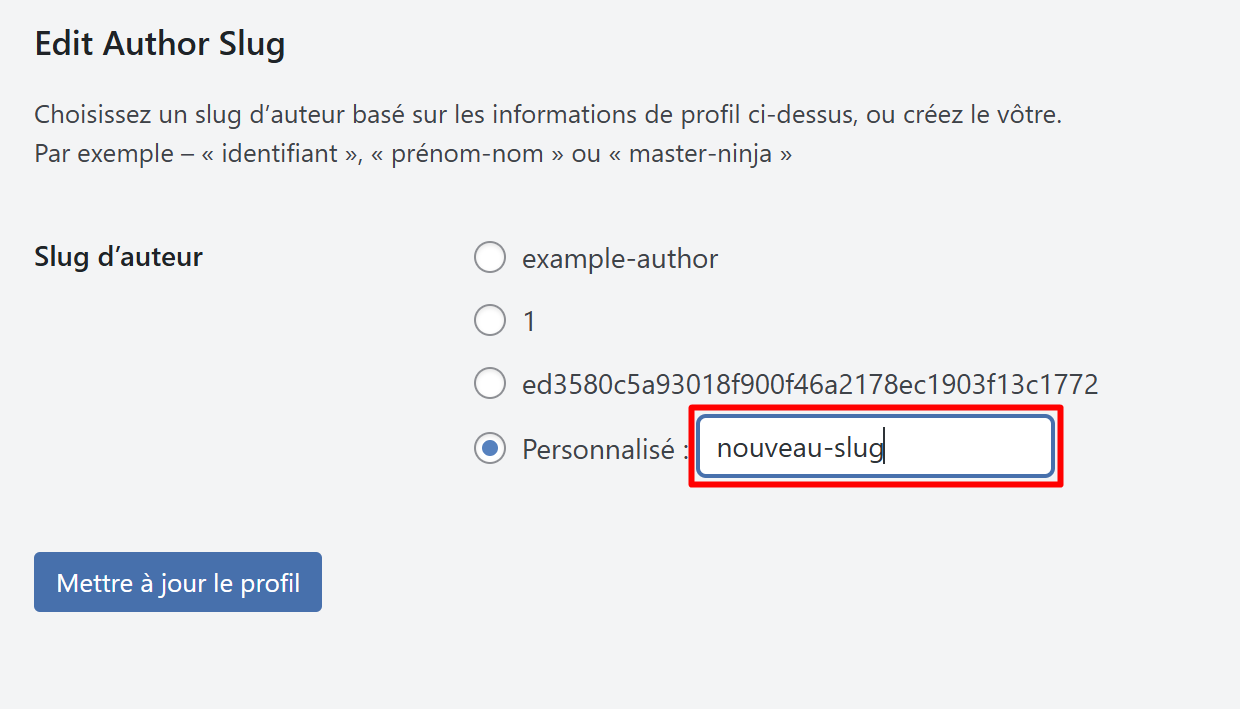Image resolution: width=1240 pixels, height=709 pixels.
Task: Click the Slug d'auteur row label
Action: [x=118, y=257]
